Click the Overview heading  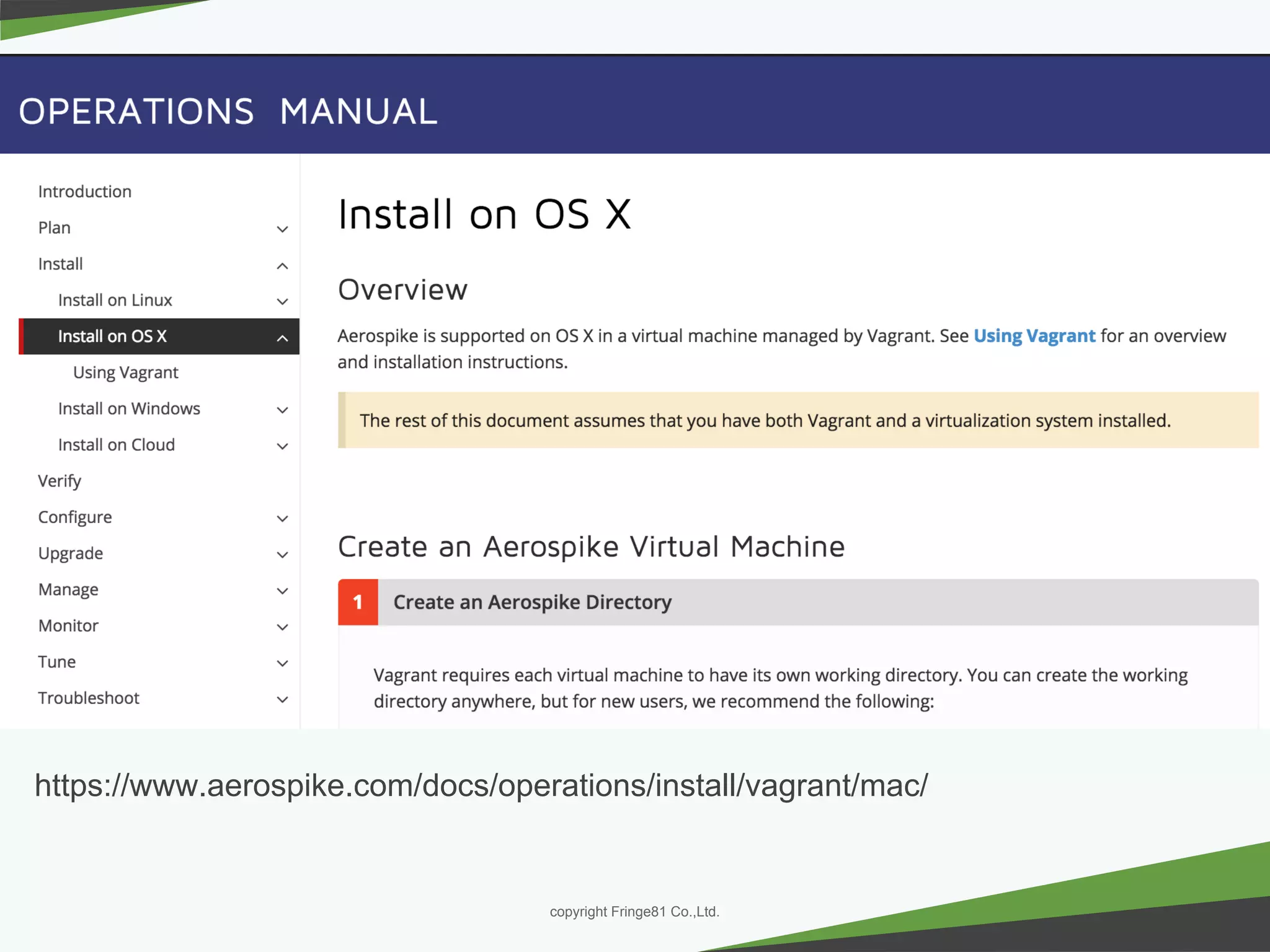(402, 290)
